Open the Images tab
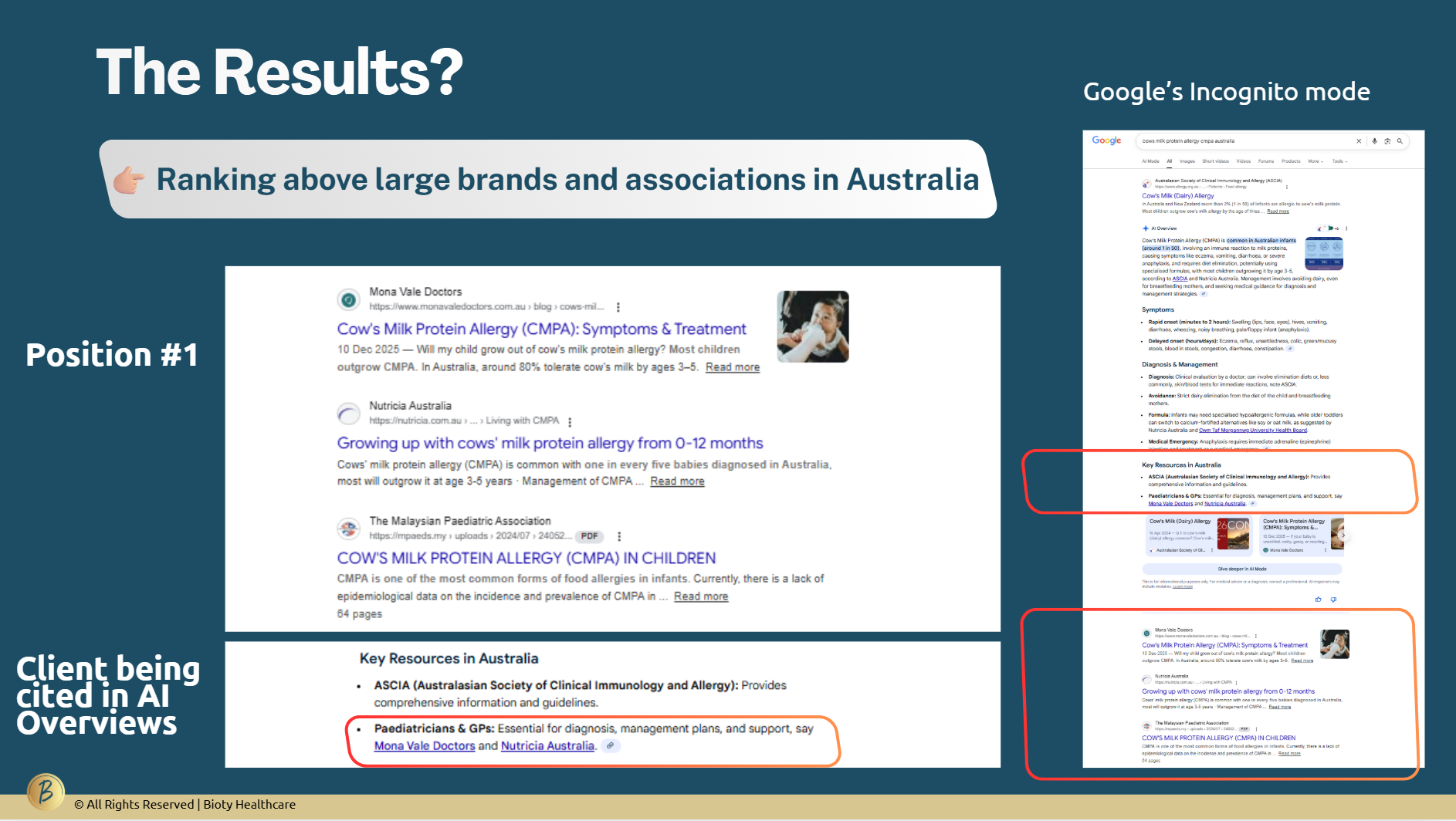This screenshot has width=1456, height=821. [x=1187, y=161]
